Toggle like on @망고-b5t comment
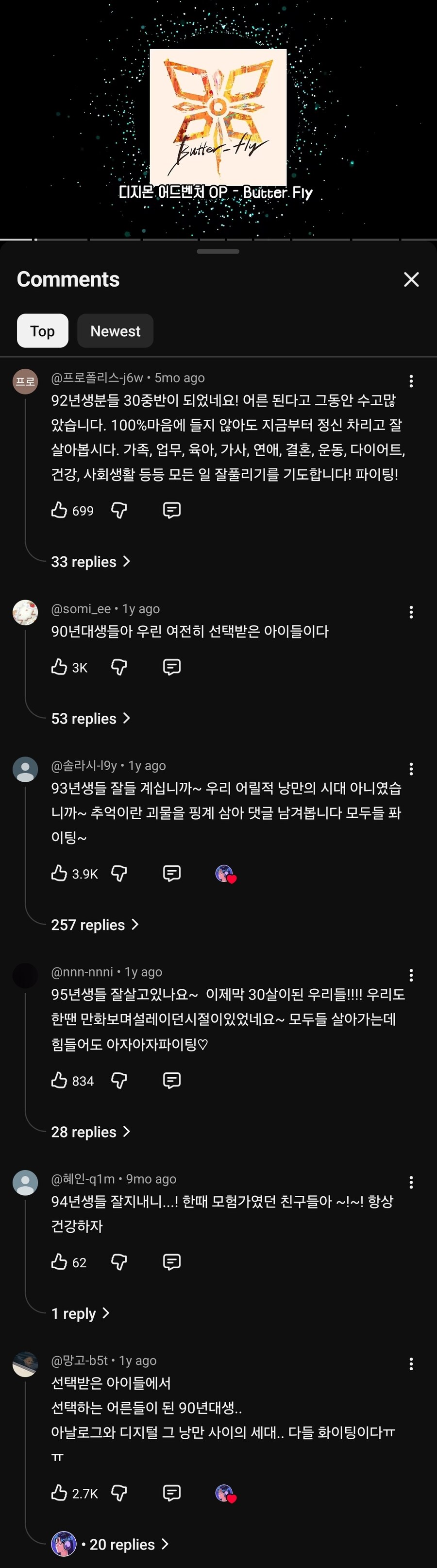This screenshot has height=1568, width=437. [x=59, y=1493]
